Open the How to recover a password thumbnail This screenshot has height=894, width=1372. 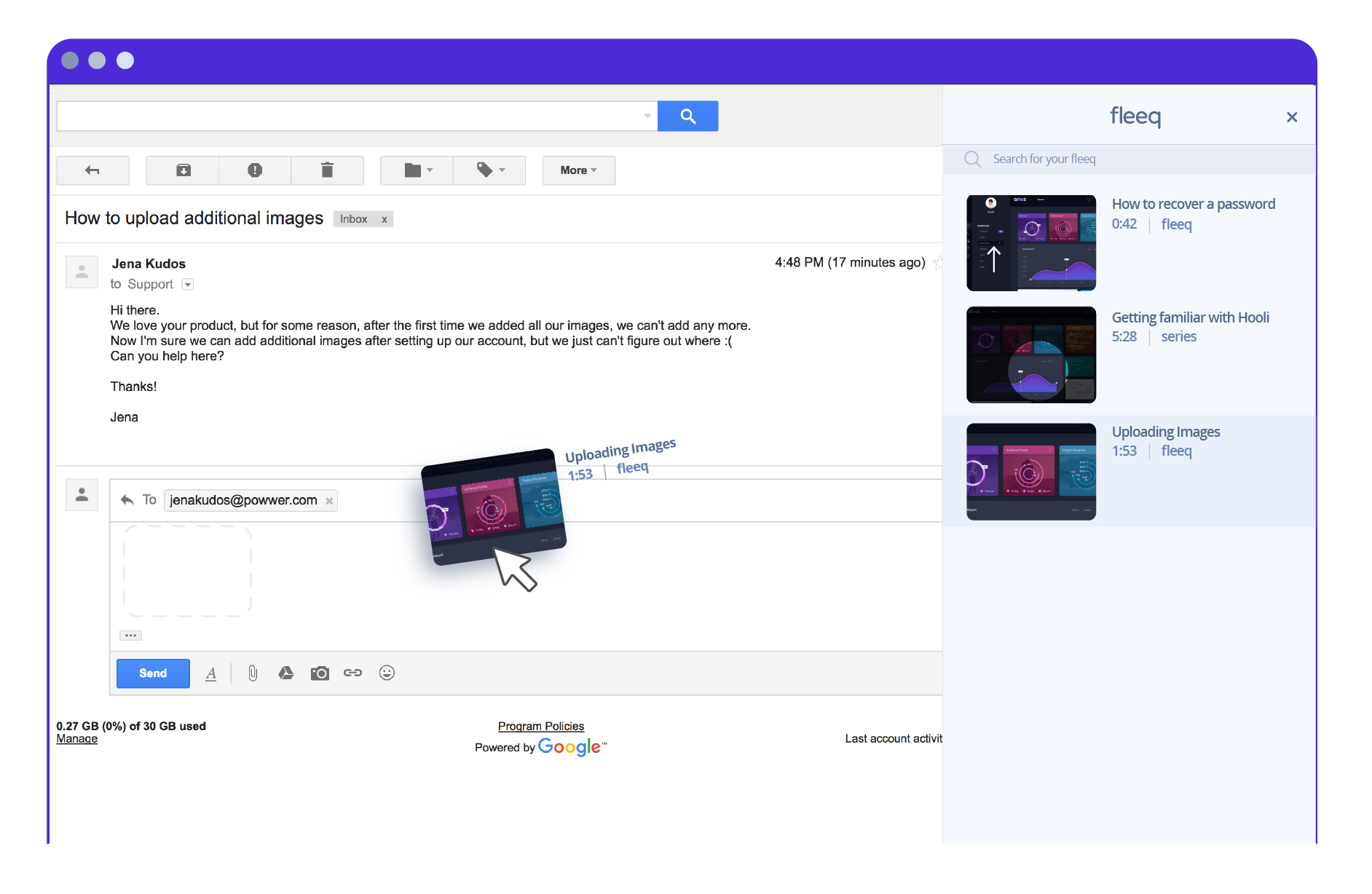[1031, 243]
